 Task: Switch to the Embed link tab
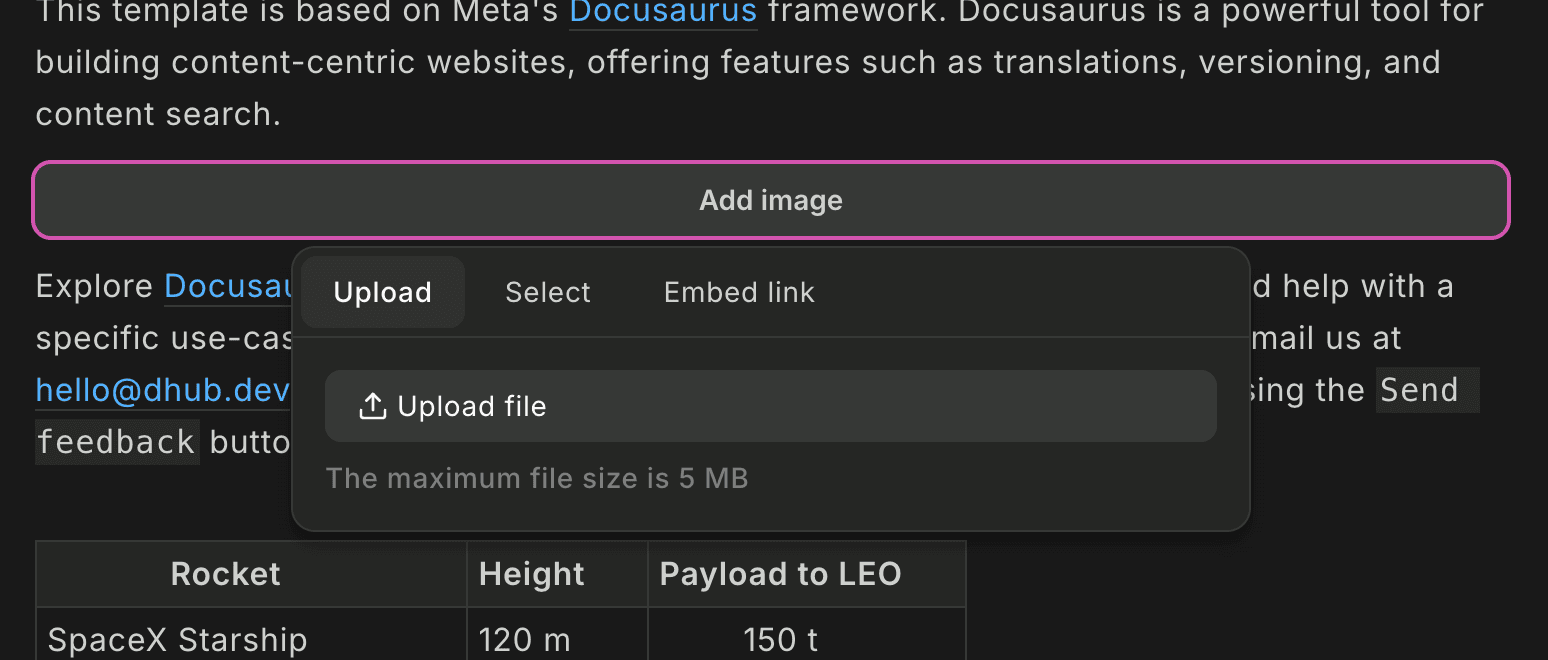[x=739, y=292]
